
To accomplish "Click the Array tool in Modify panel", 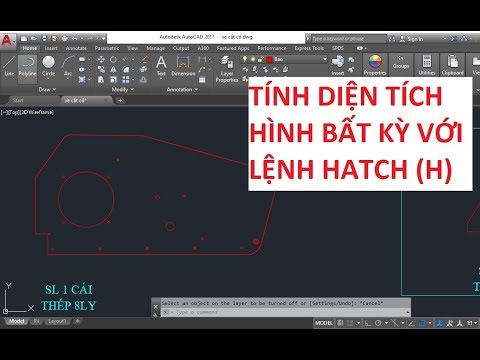I will click(126, 80).
